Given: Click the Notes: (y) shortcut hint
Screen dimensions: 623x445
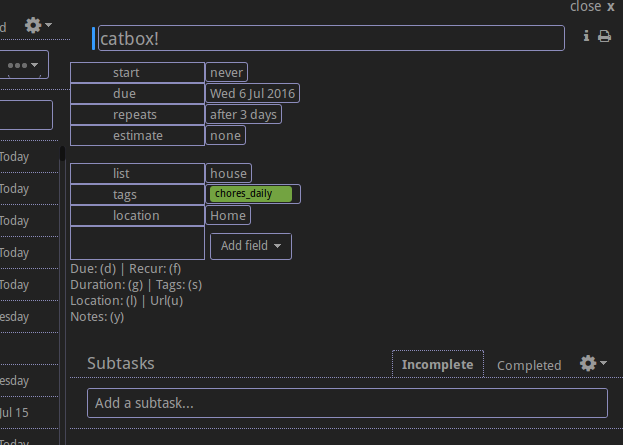Looking at the screenshot, I should tap(97, 317).
